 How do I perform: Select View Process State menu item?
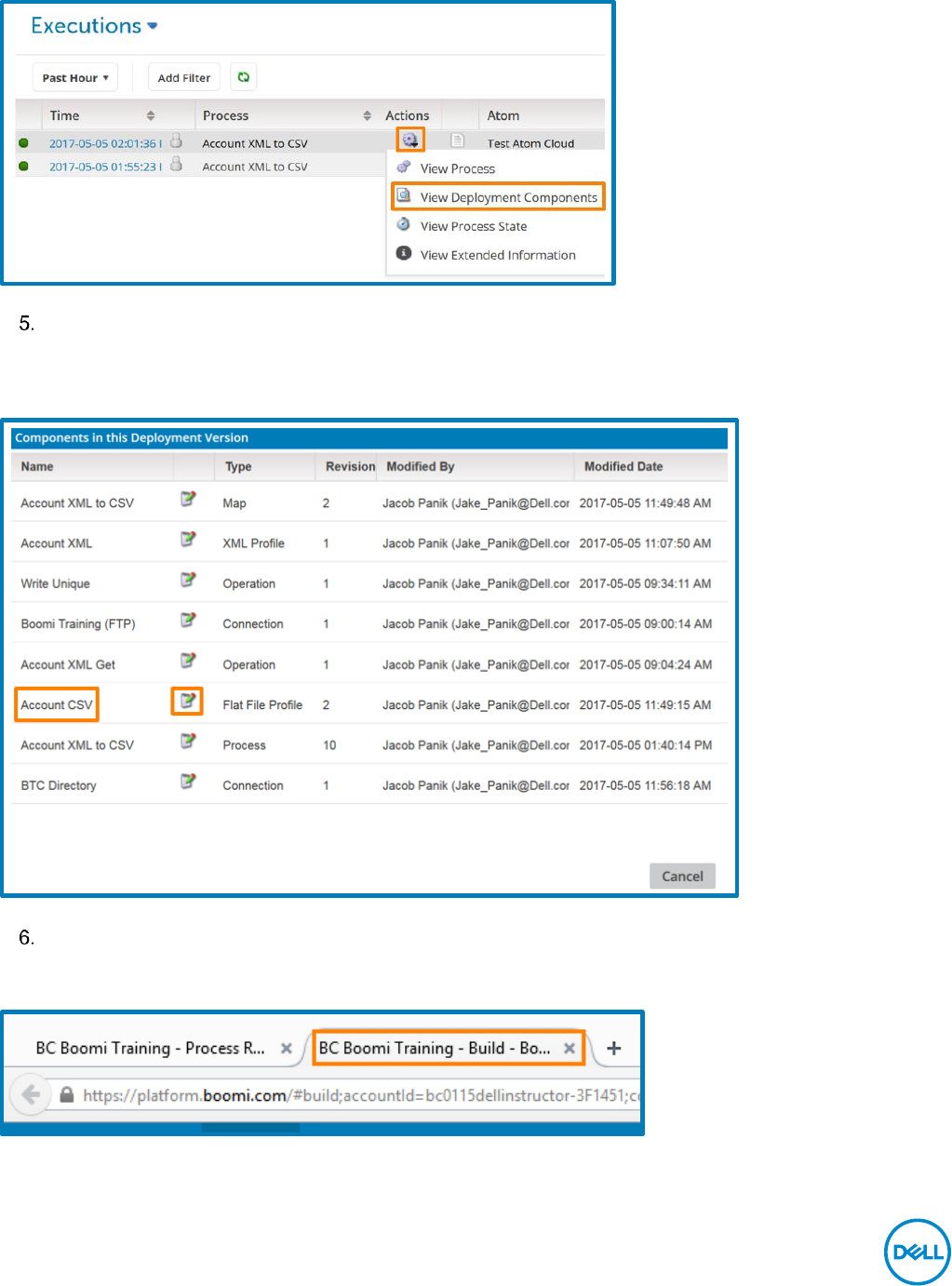click(473, 226)
